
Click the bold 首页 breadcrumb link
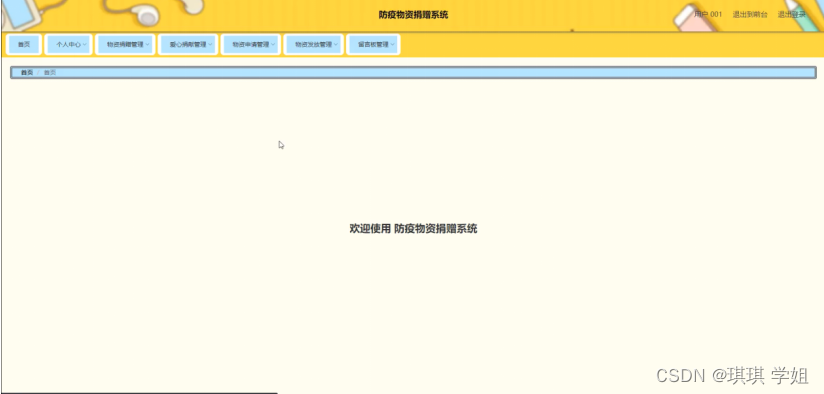[x=27, y=72]
